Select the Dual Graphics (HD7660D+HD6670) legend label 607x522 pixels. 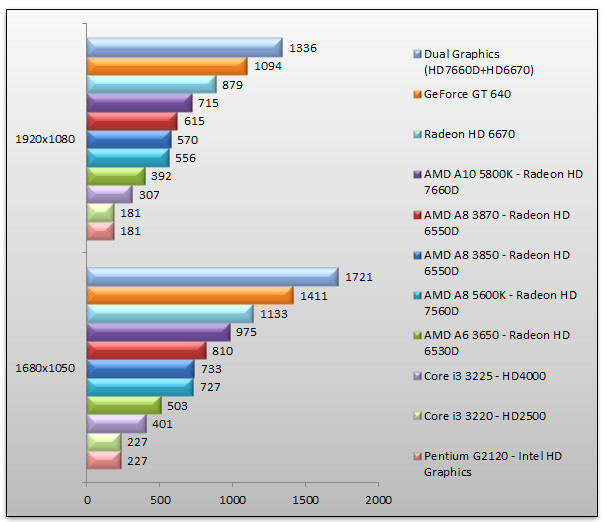(x=479, y=62)
